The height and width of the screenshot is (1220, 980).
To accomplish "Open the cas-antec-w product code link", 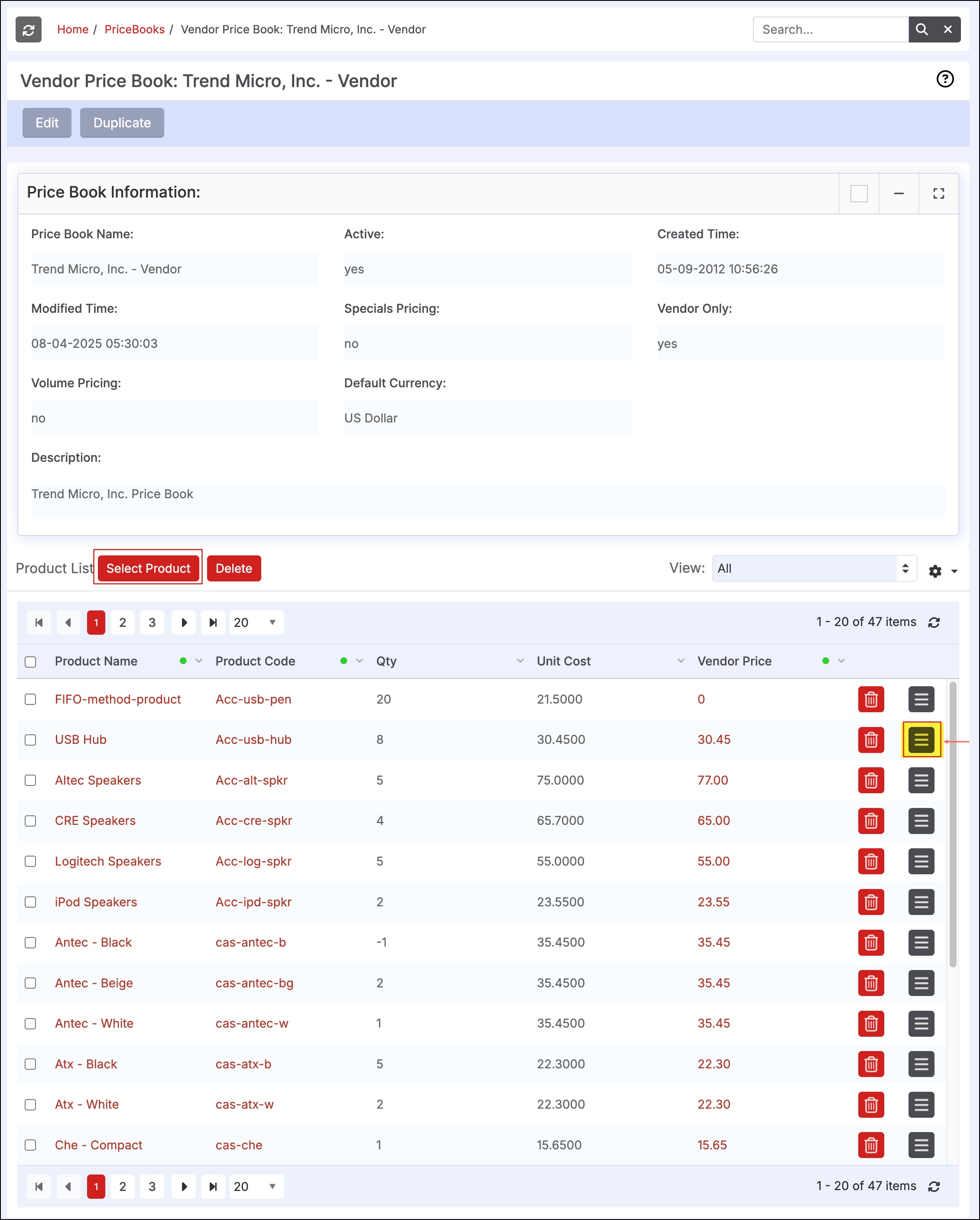I will 252,1023.
